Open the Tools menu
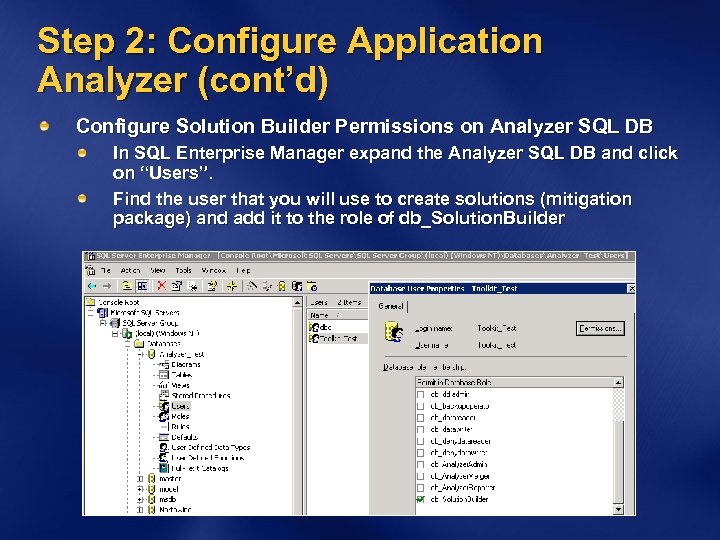Viewport: 720px width, 540px height. pyautogui.click(x=183, y=270)
